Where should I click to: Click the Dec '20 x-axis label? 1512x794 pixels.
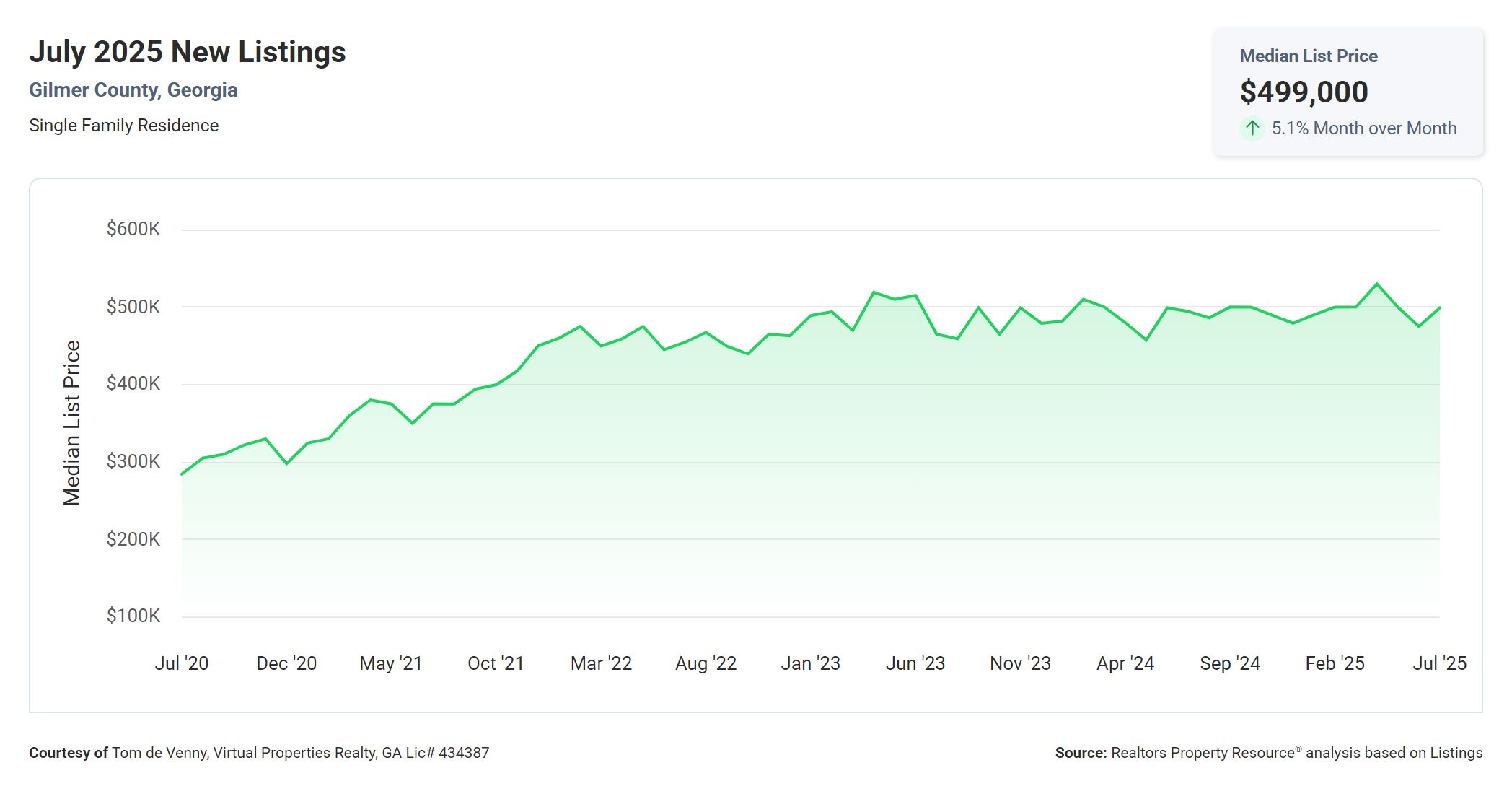(286, 663)
